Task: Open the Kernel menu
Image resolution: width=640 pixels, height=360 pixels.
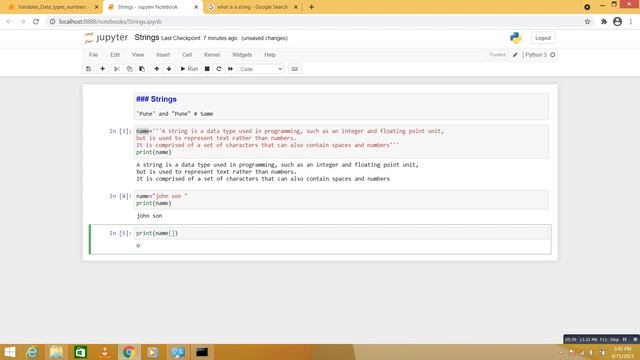Action: click(x=212, y=55)
